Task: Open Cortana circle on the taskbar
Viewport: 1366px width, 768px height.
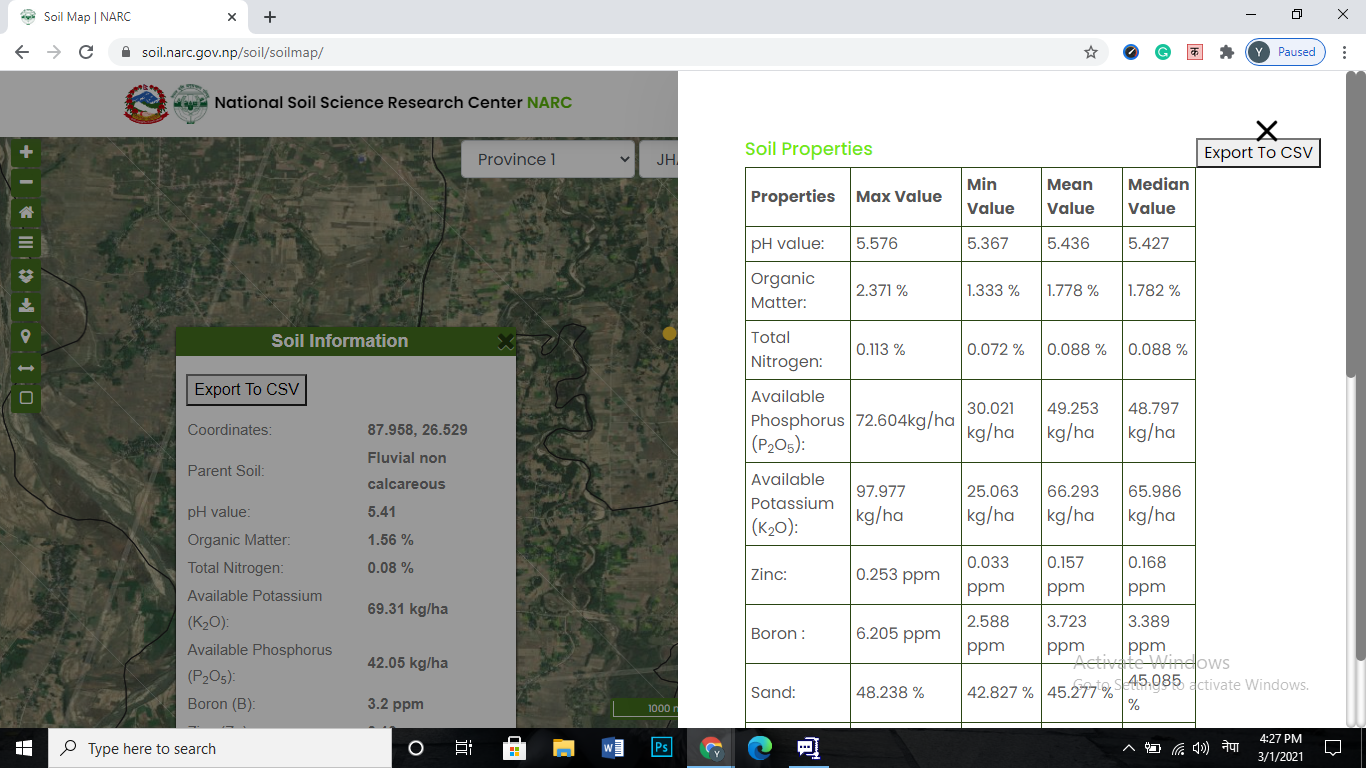Action: pyautogui.click(x=416, y=748)
